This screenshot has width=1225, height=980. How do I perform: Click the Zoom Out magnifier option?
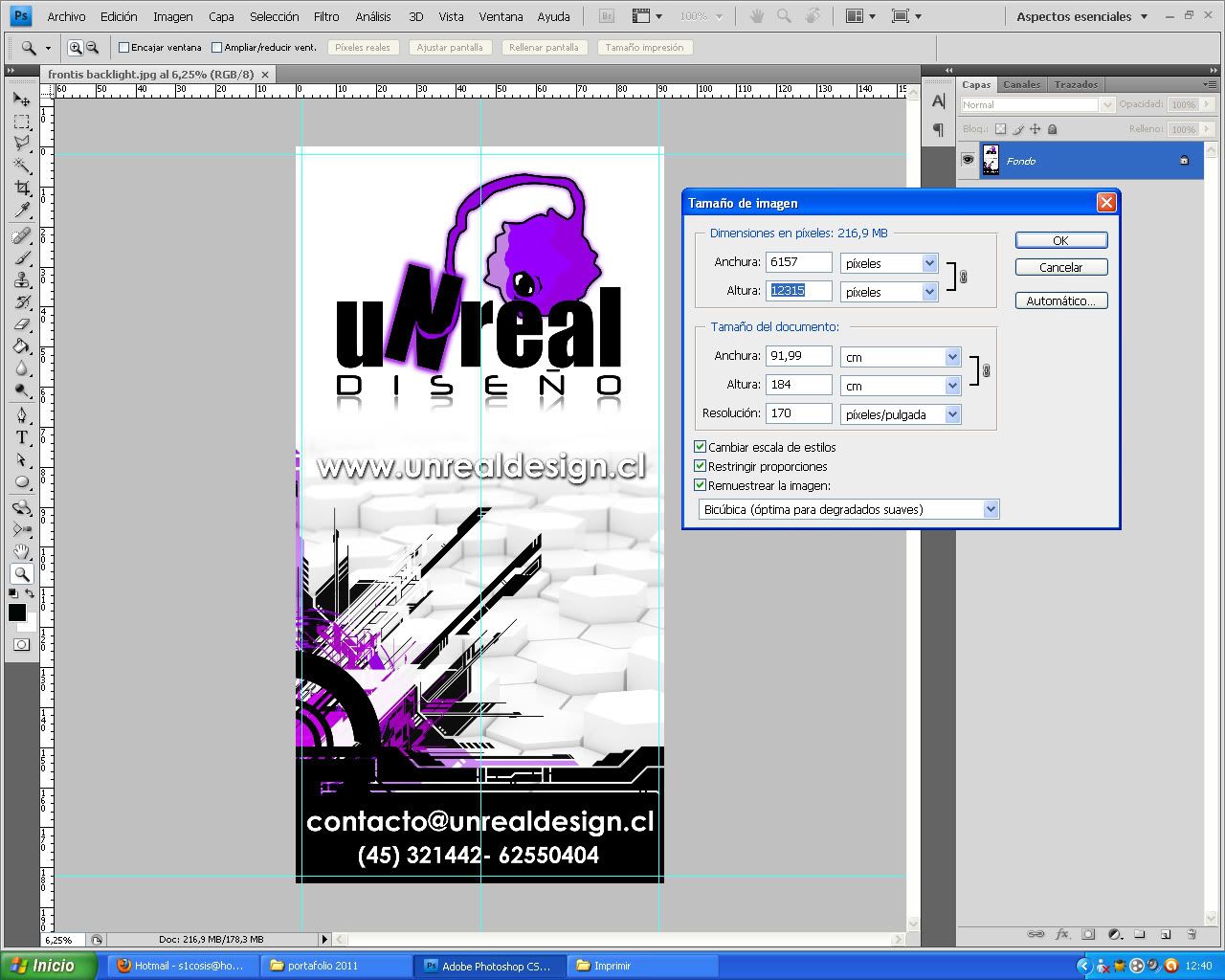click(92, 47)
